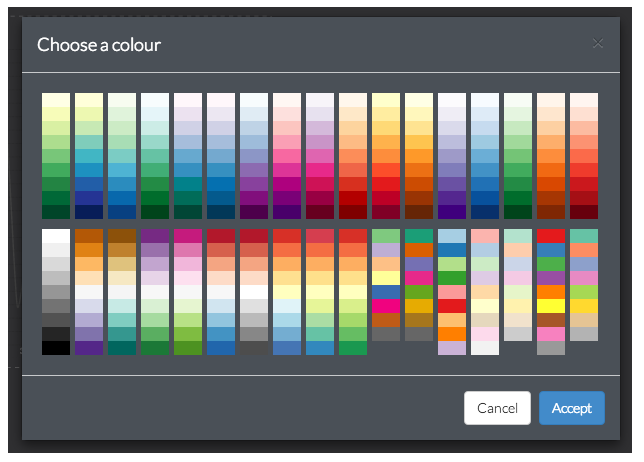Choose the dark teal bottom of brown-teal palette
Viewport: 644px width, 462px height.
click(122, 348)
